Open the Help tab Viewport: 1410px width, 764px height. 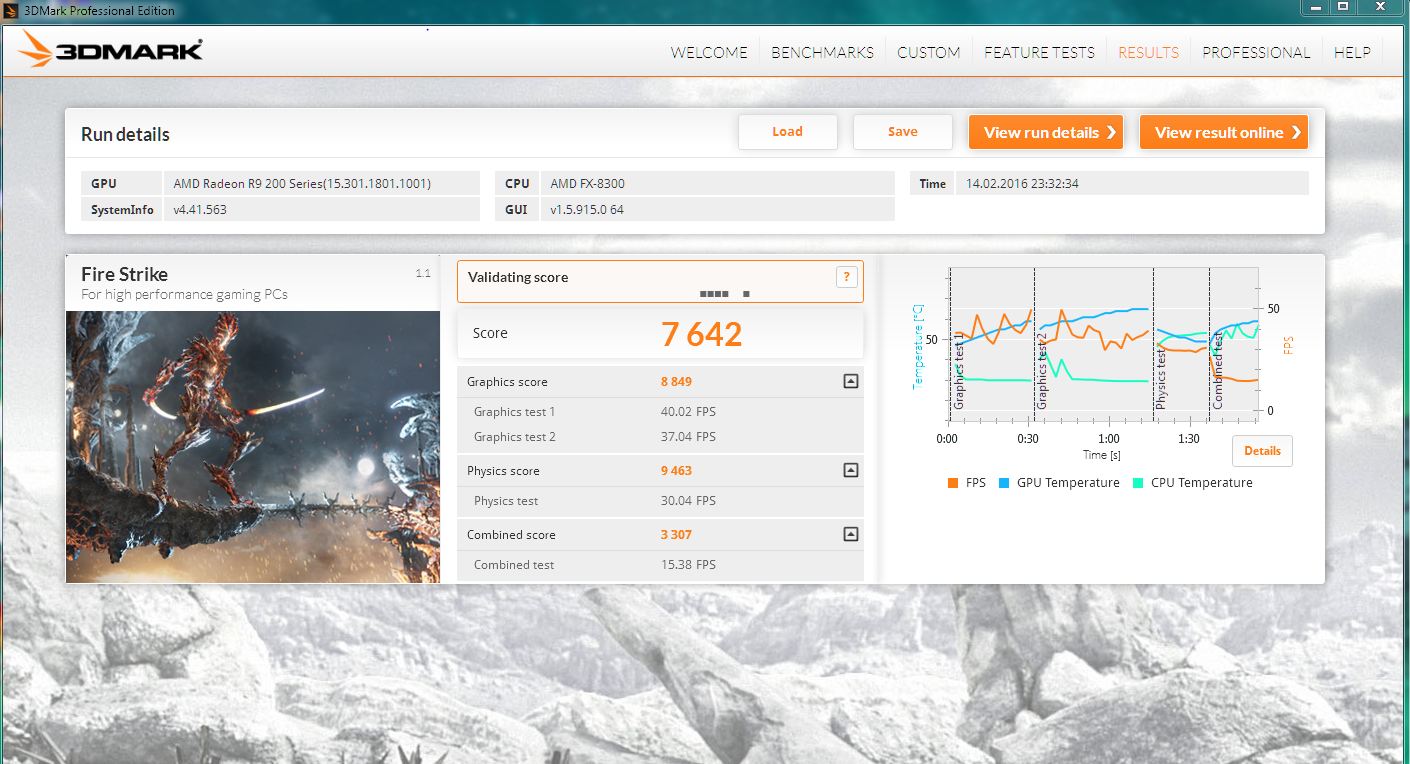point(1352,52)
